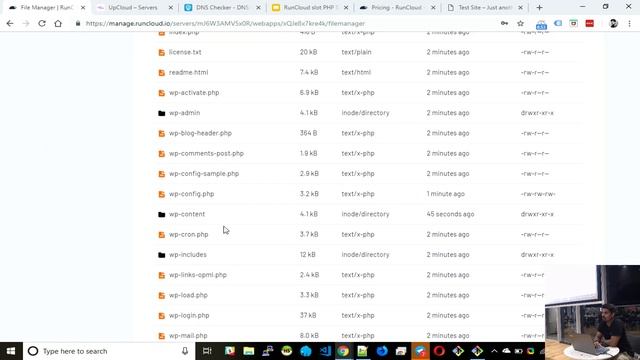Switch to the Test Site tab

point(484,8)
